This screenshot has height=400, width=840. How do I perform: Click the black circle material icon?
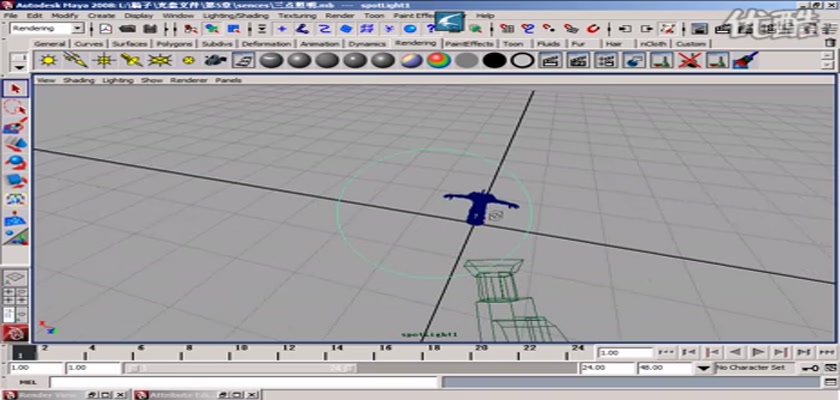pyautogui.click(x=494, y=60)
